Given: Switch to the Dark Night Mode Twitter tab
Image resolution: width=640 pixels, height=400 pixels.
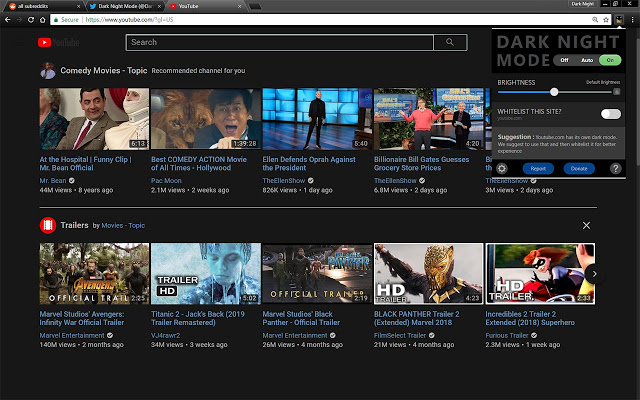Looking at the screenshot, I should 122,5.
